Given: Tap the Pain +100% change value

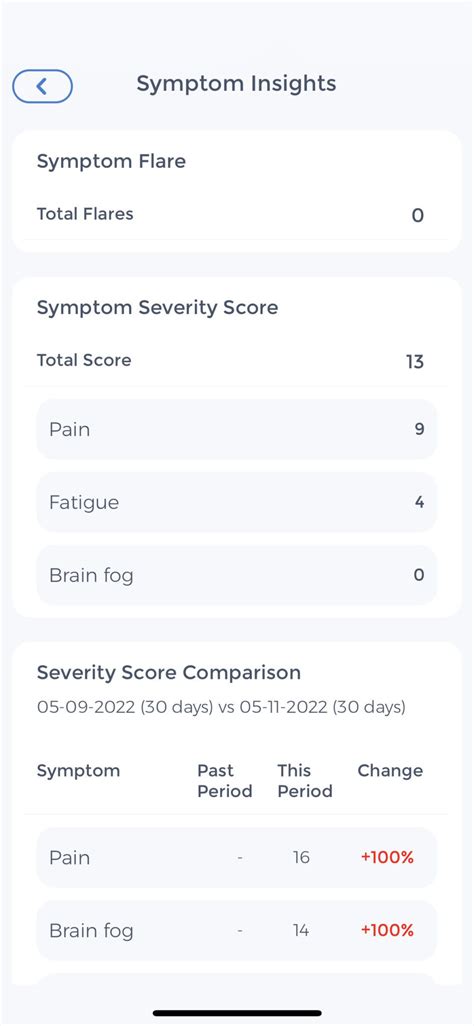Looking at the screenshot, I should tap(387, 858).
